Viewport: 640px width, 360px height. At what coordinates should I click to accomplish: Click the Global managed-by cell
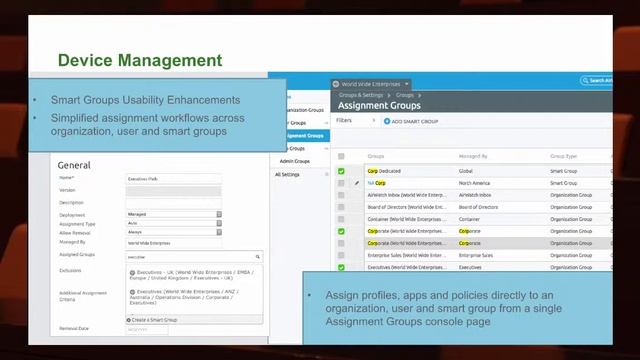point(466,171)
